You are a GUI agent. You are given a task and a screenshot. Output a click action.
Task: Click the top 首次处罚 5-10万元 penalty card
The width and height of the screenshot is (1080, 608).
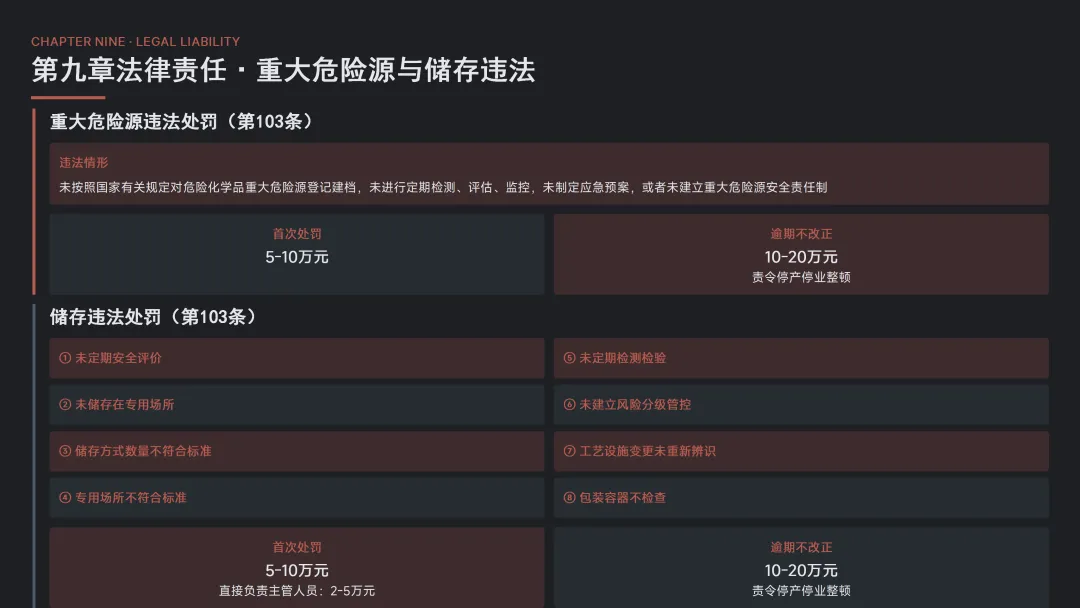click(x=296, y=254)
